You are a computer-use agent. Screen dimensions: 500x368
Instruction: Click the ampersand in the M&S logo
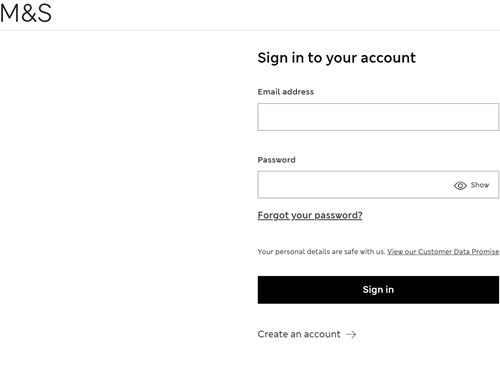coord(28,14)
